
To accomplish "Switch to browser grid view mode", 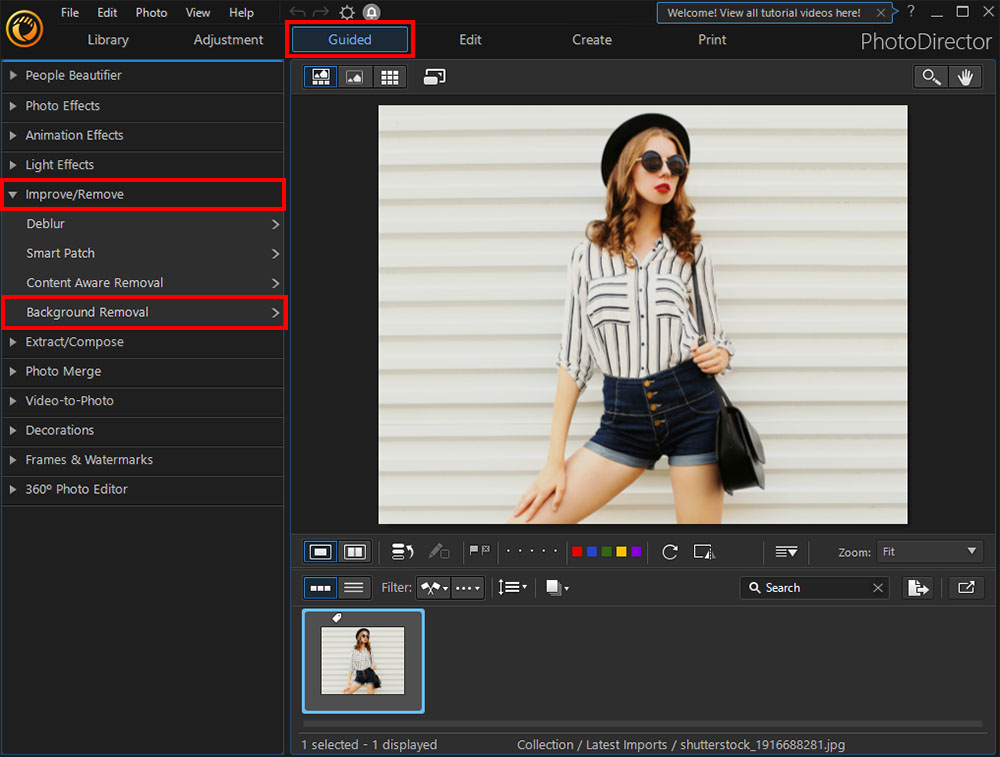I will [389, 77].
